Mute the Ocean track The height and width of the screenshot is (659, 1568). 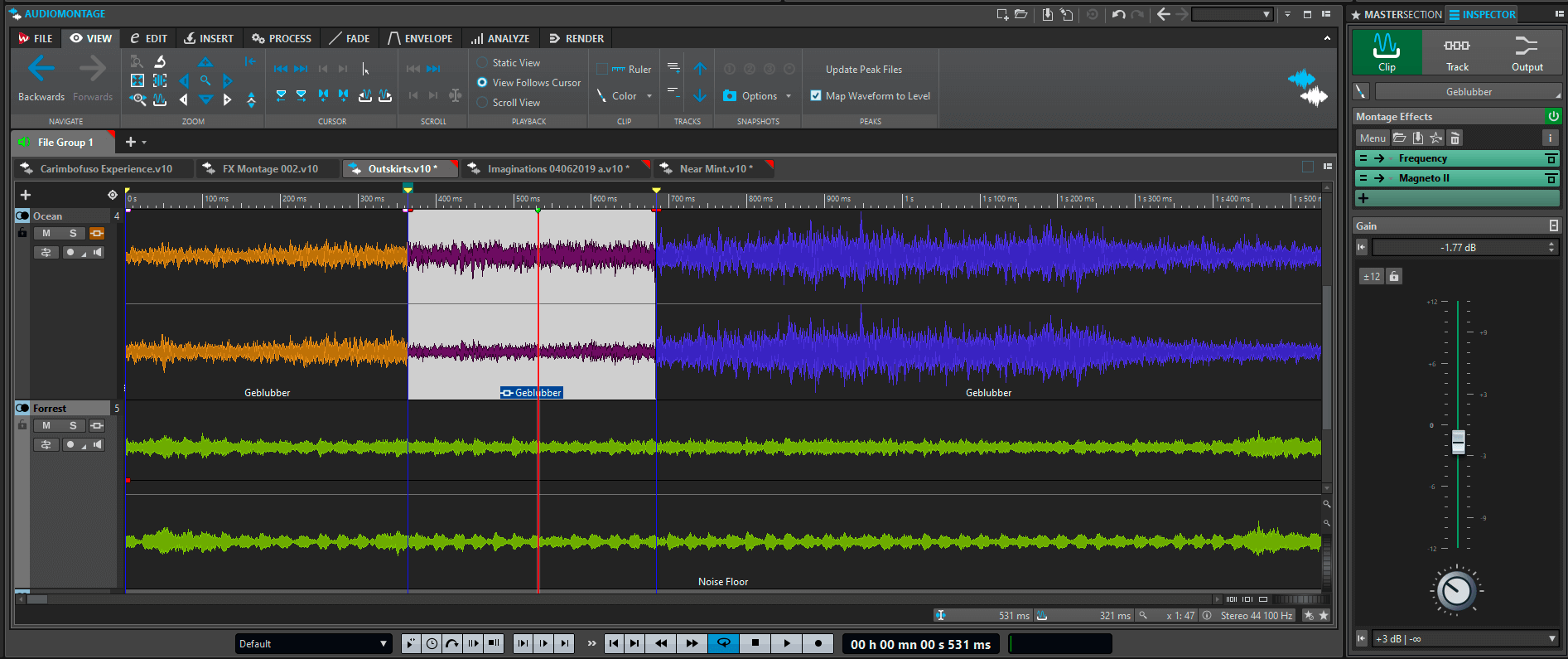(x=46, y=233)
